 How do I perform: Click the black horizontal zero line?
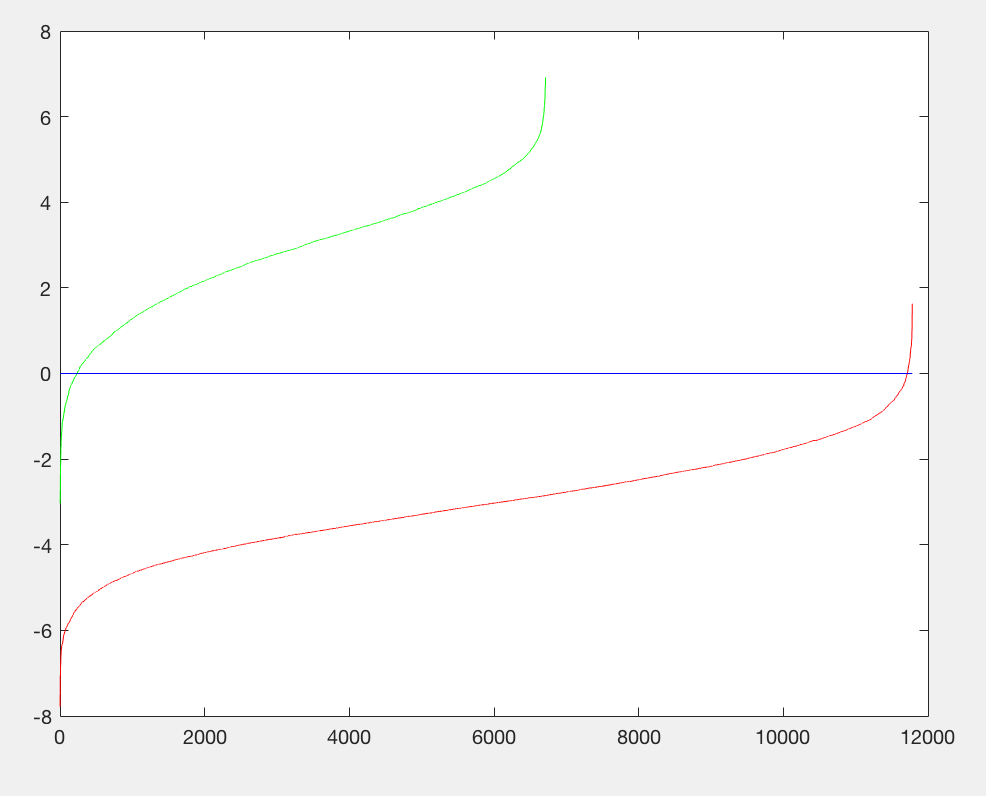[500, 373]
